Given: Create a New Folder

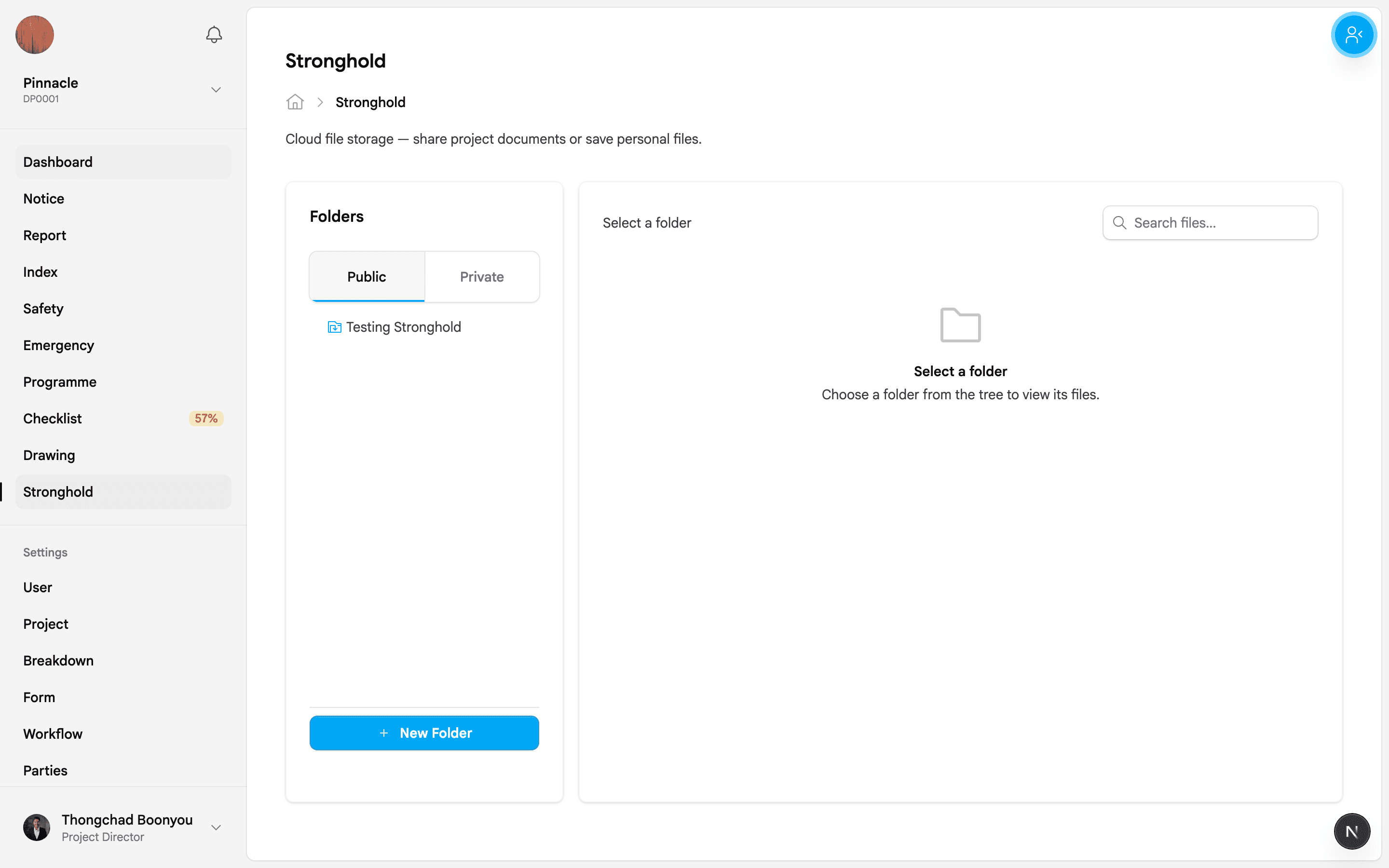Looking at the screenshot, I should (x=424, y=732).
